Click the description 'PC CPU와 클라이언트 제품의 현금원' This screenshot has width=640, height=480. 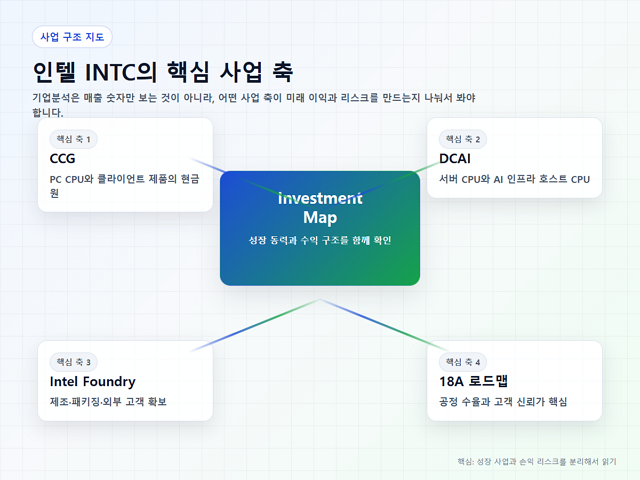click(124, 186)
